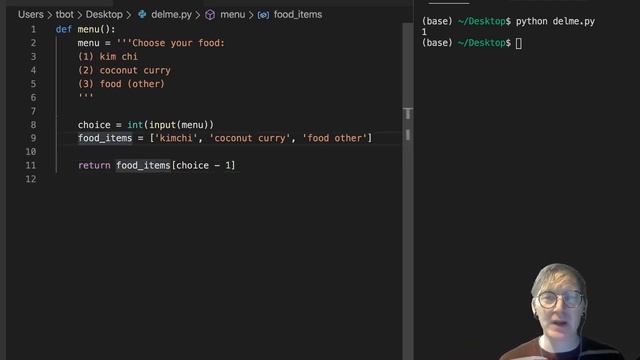This screenshot has height=360, width=640.
Task: Open the Users breadcrumb segment
Action: pyautogui.click(x=31, y=15)
